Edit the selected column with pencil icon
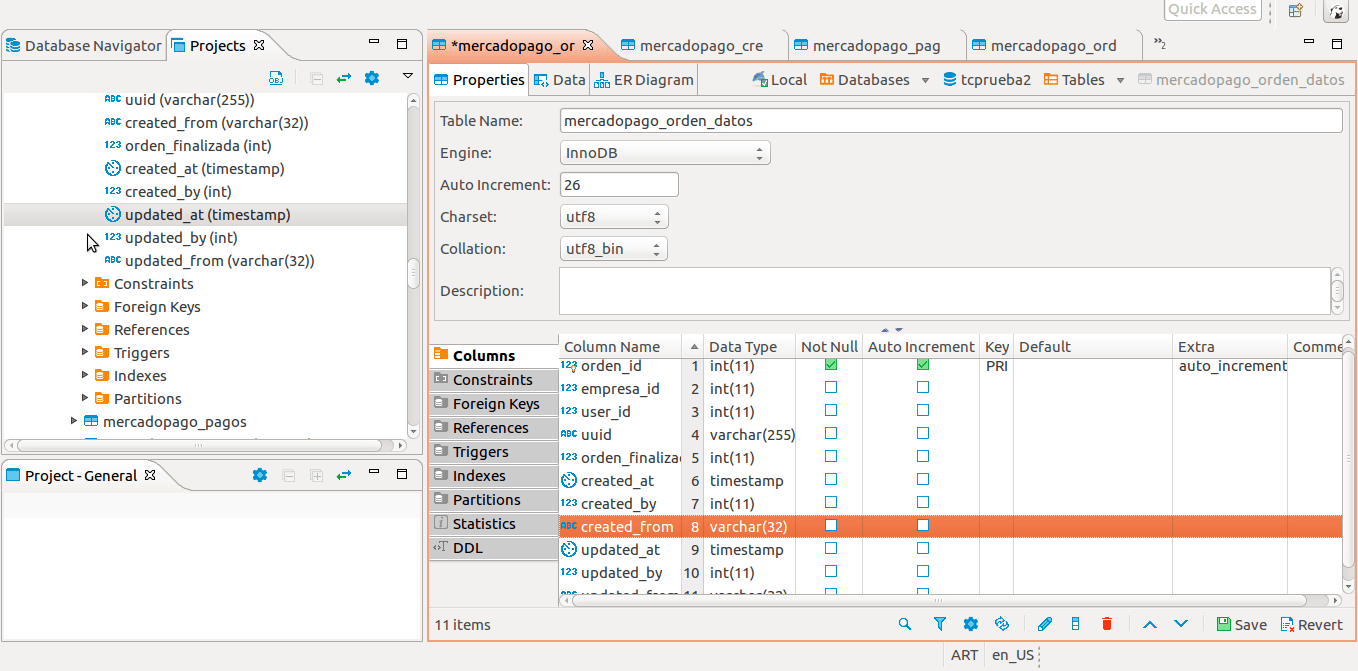Image resolution: width=1358 pixels, height=671 pixels. [1045, 624]
